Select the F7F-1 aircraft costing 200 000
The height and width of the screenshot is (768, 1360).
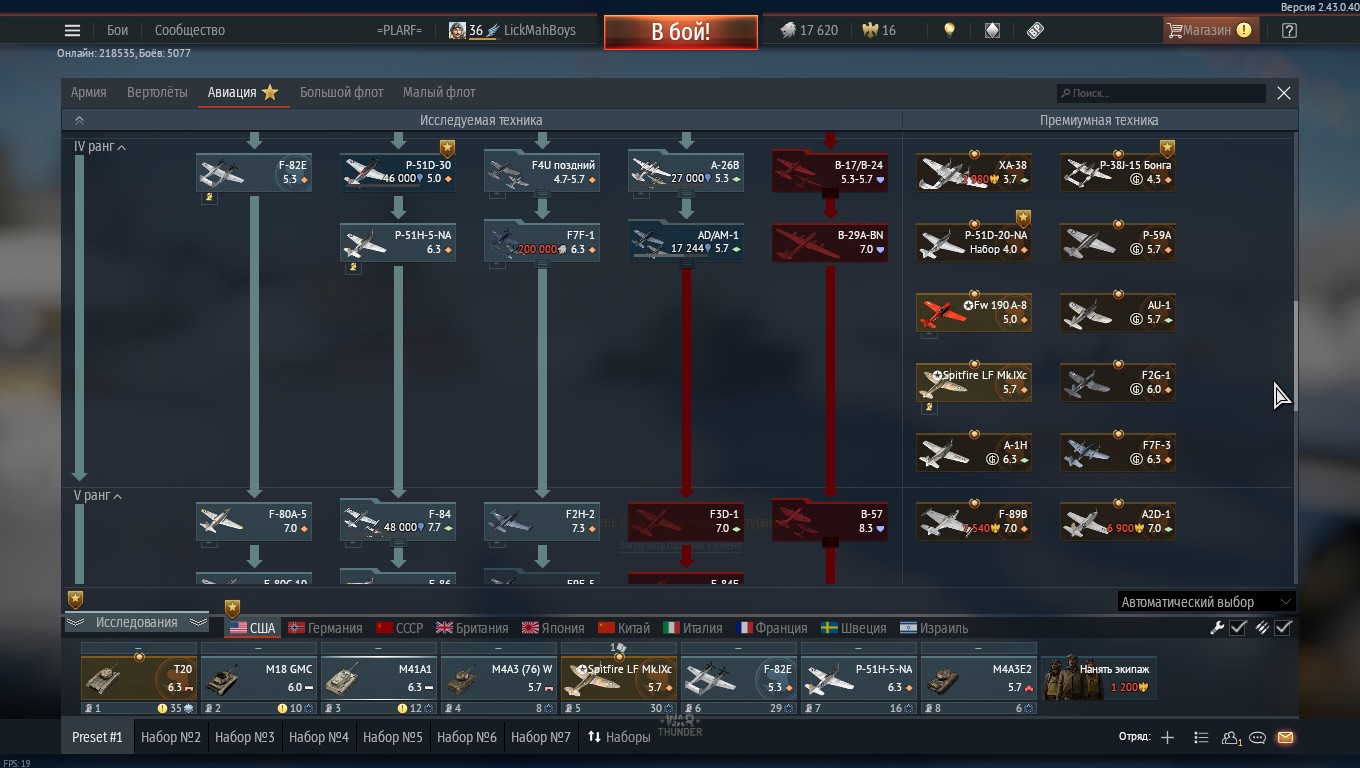click(x=542, y=242)
